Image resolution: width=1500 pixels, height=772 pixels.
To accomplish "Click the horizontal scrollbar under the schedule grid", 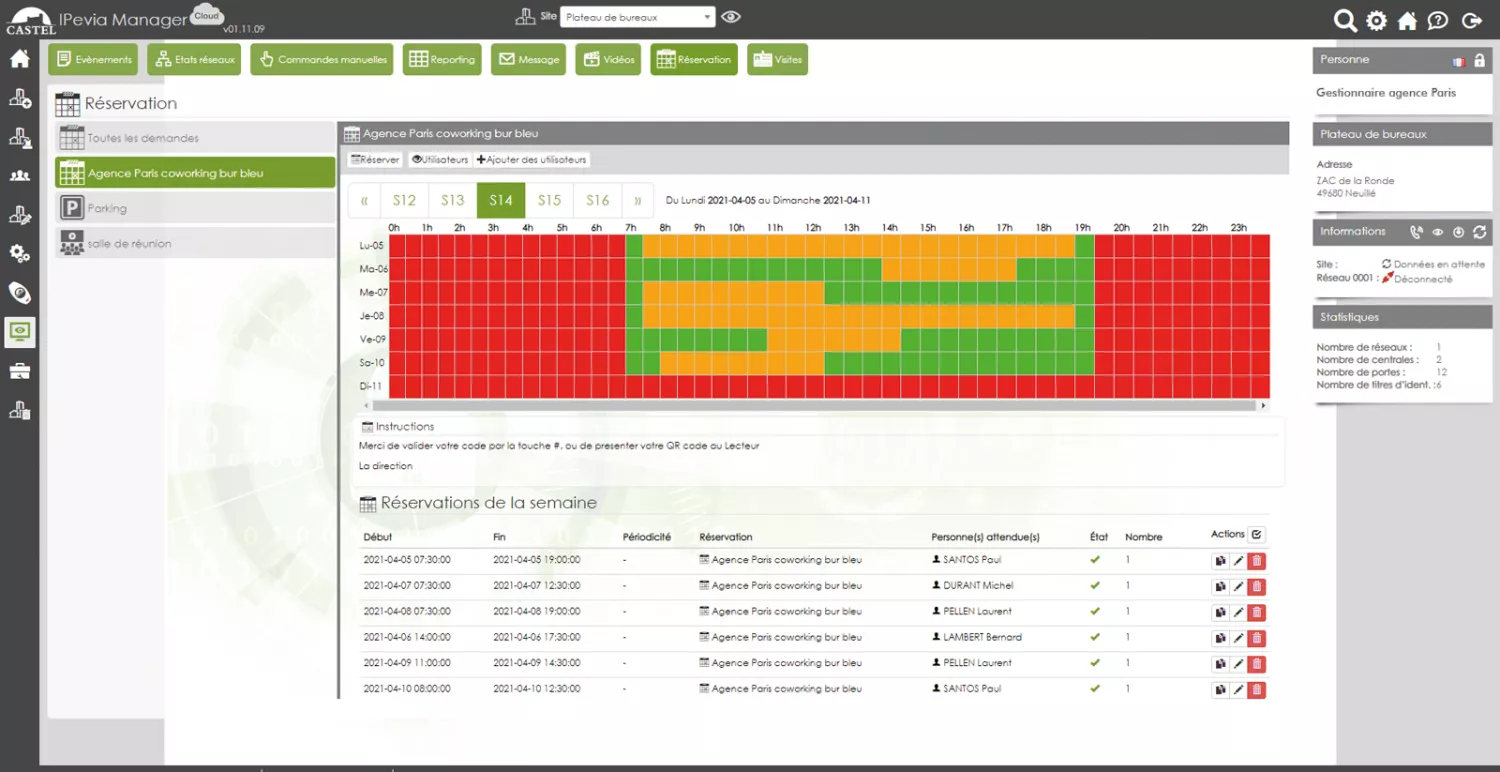I will [x=810, y=406].
